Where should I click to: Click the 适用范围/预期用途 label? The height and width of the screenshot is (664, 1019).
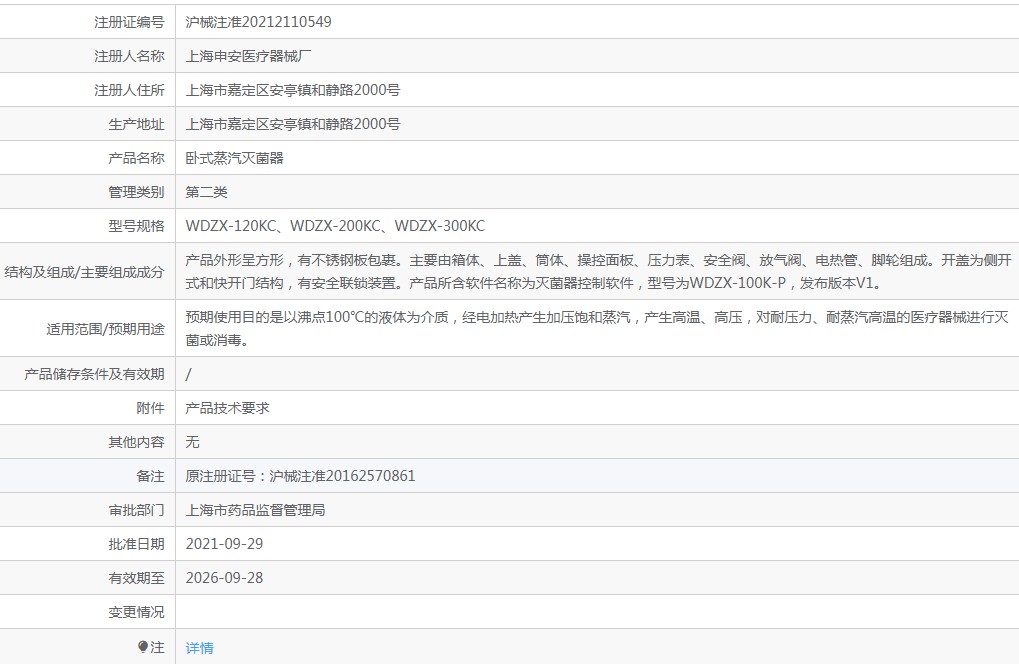[x=105, y=329]
